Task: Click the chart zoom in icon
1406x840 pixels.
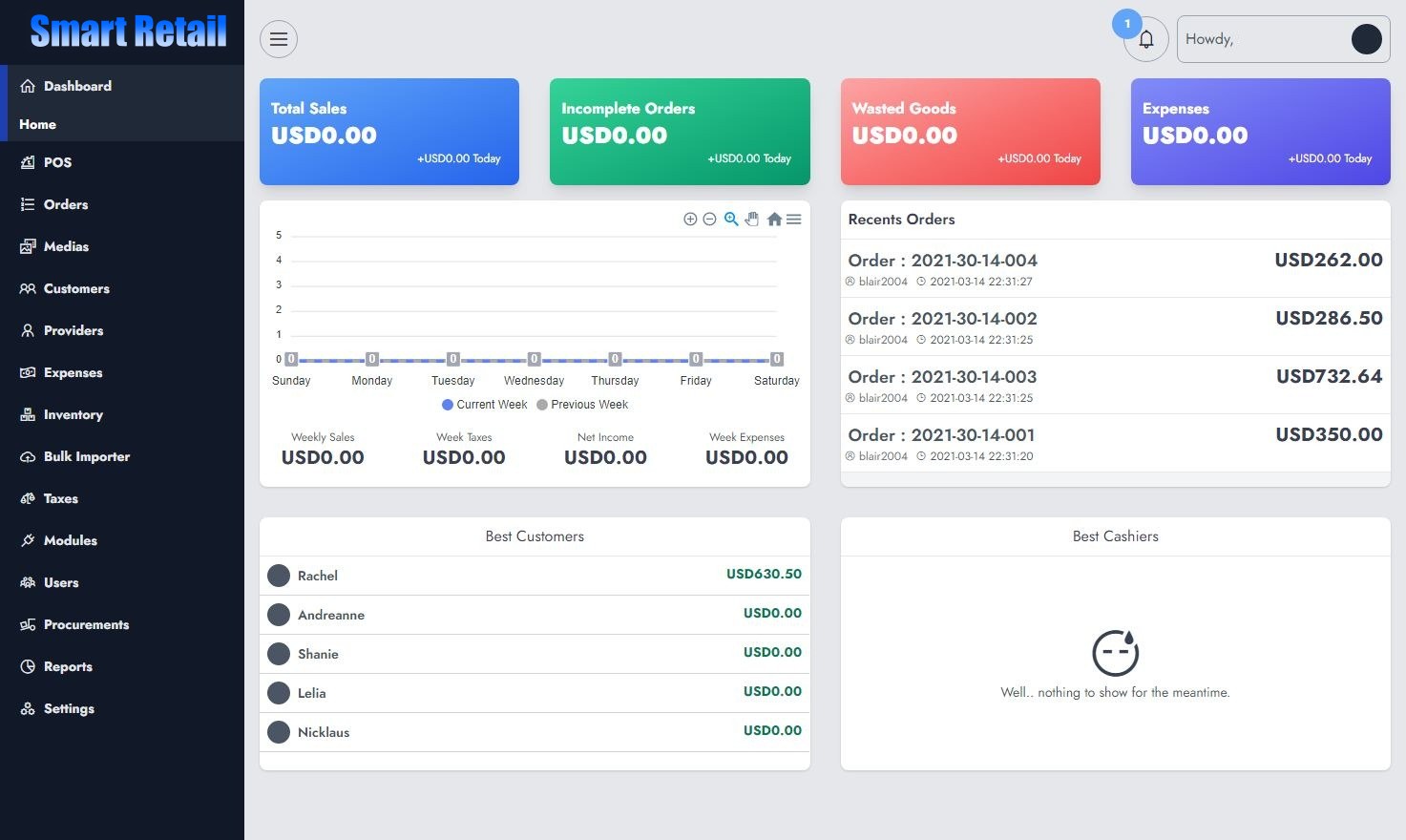Action: click(x=690, y=219)
